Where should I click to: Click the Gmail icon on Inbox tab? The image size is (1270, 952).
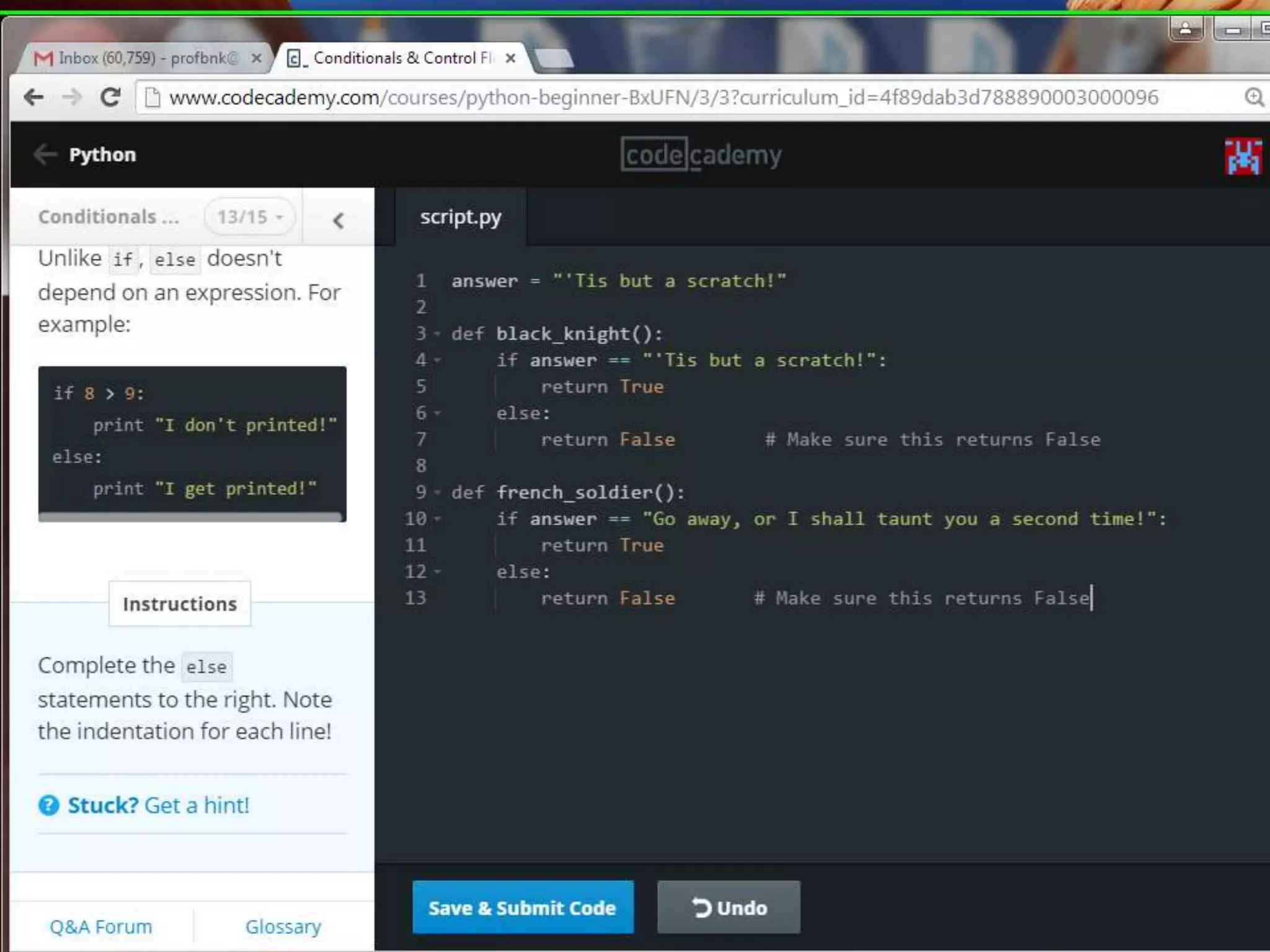(x=43, y=58)
